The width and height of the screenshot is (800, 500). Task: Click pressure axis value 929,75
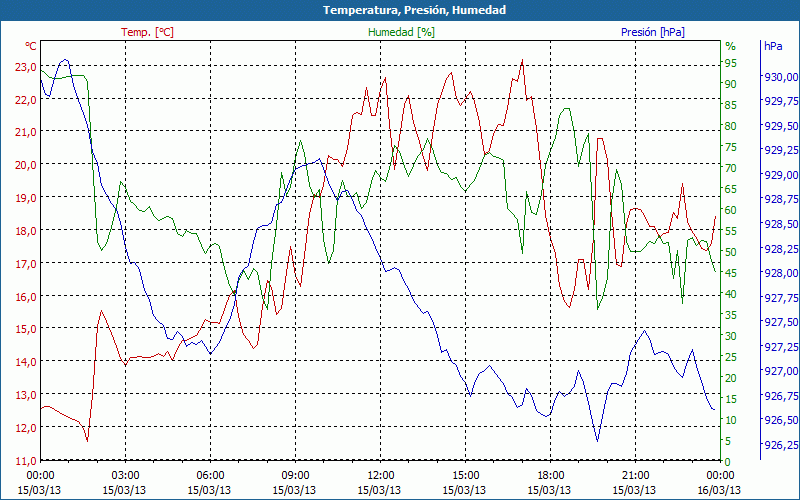point(780,102)
